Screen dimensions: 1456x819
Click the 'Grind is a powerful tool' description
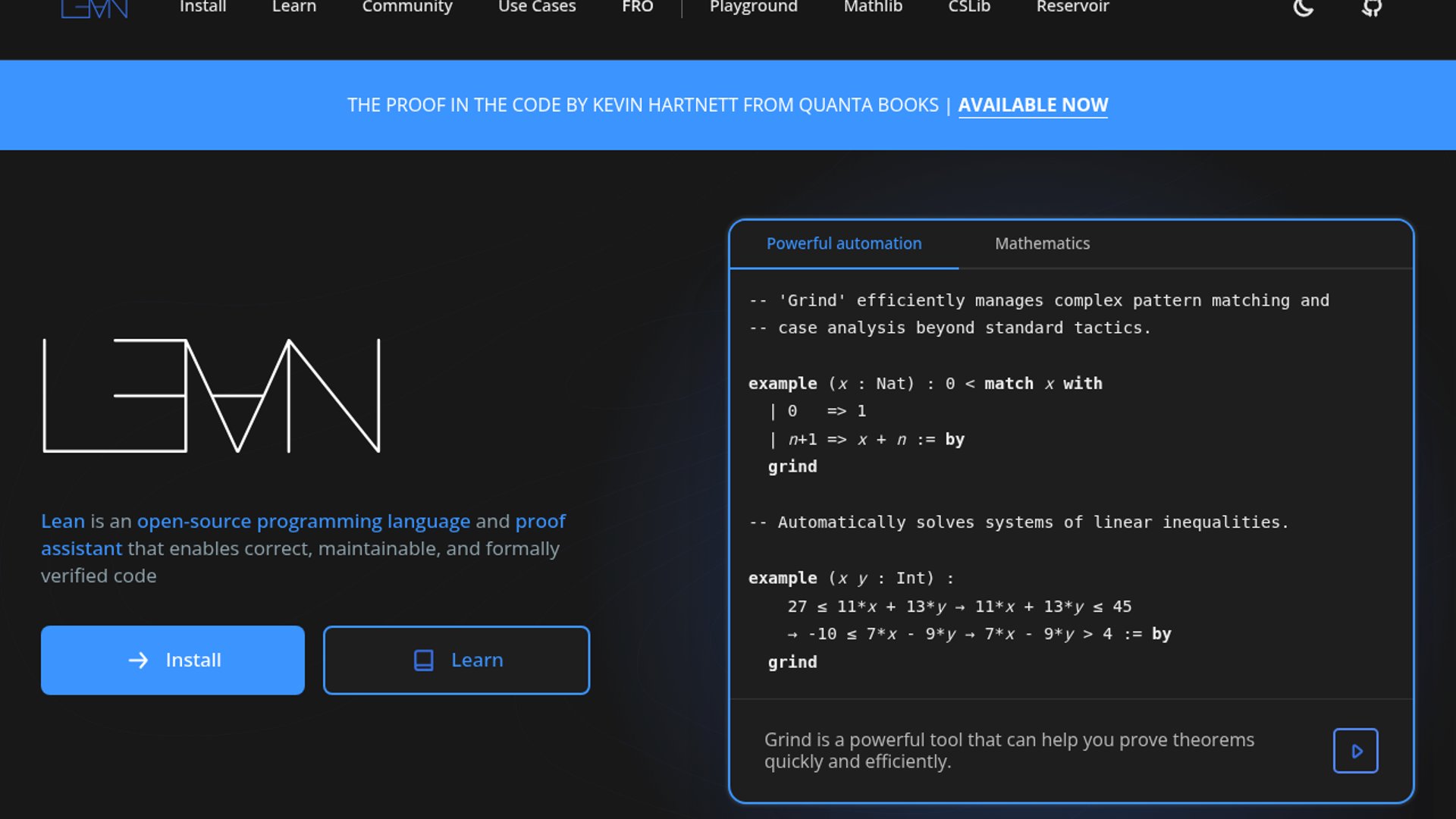[1009, 750]
